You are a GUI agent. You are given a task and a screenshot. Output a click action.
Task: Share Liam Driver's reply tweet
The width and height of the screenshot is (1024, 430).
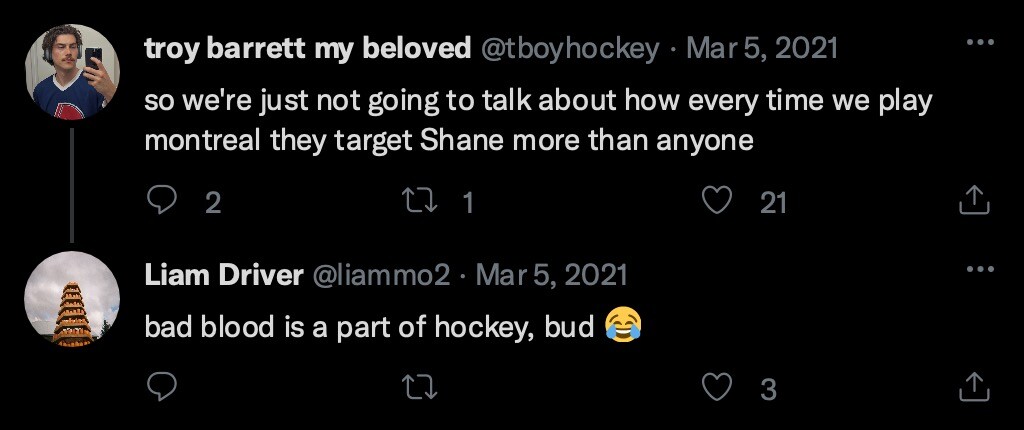pyautogui.click(x=973, y=386)
